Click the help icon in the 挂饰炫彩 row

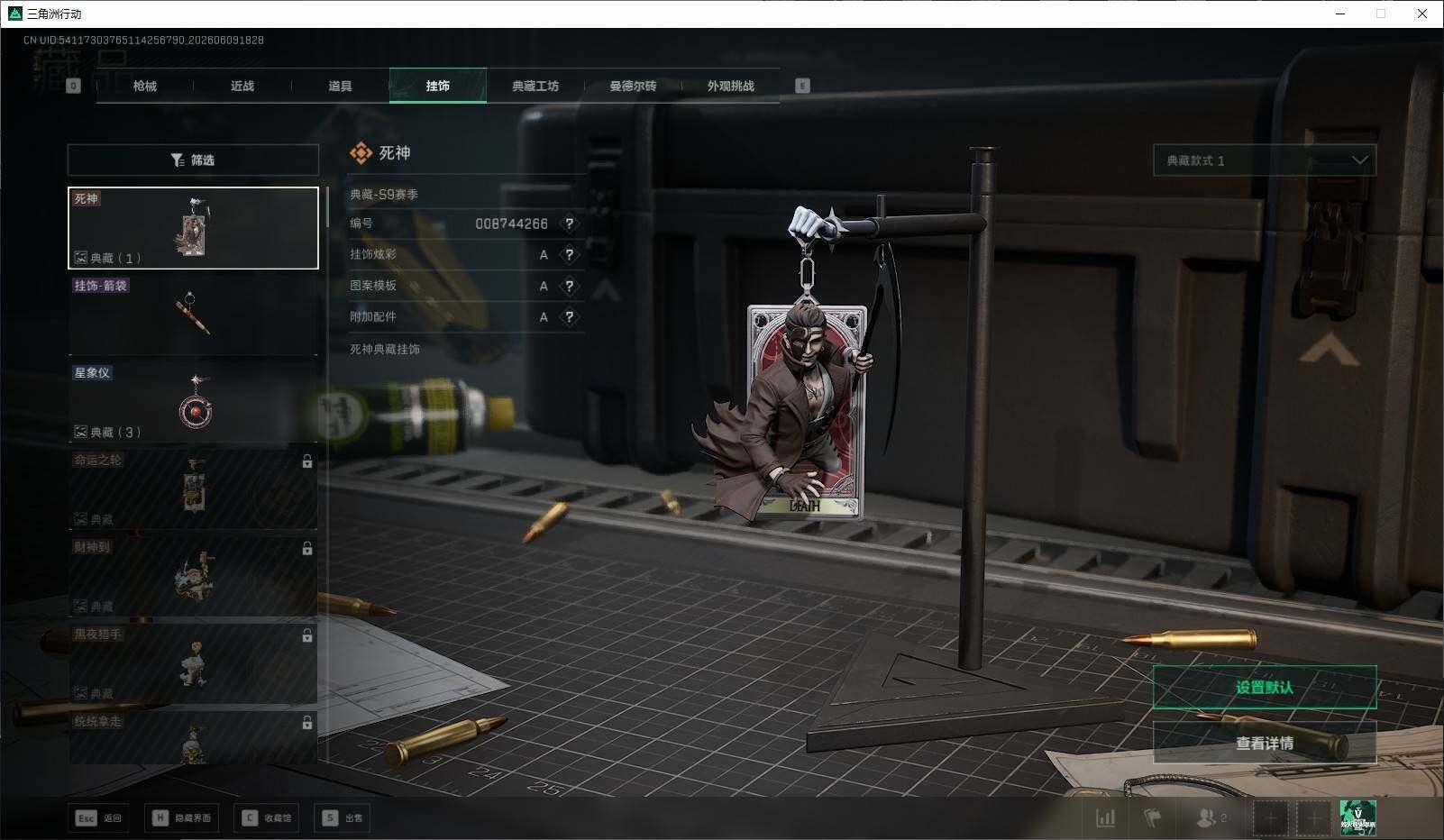[x=569, y=255]
